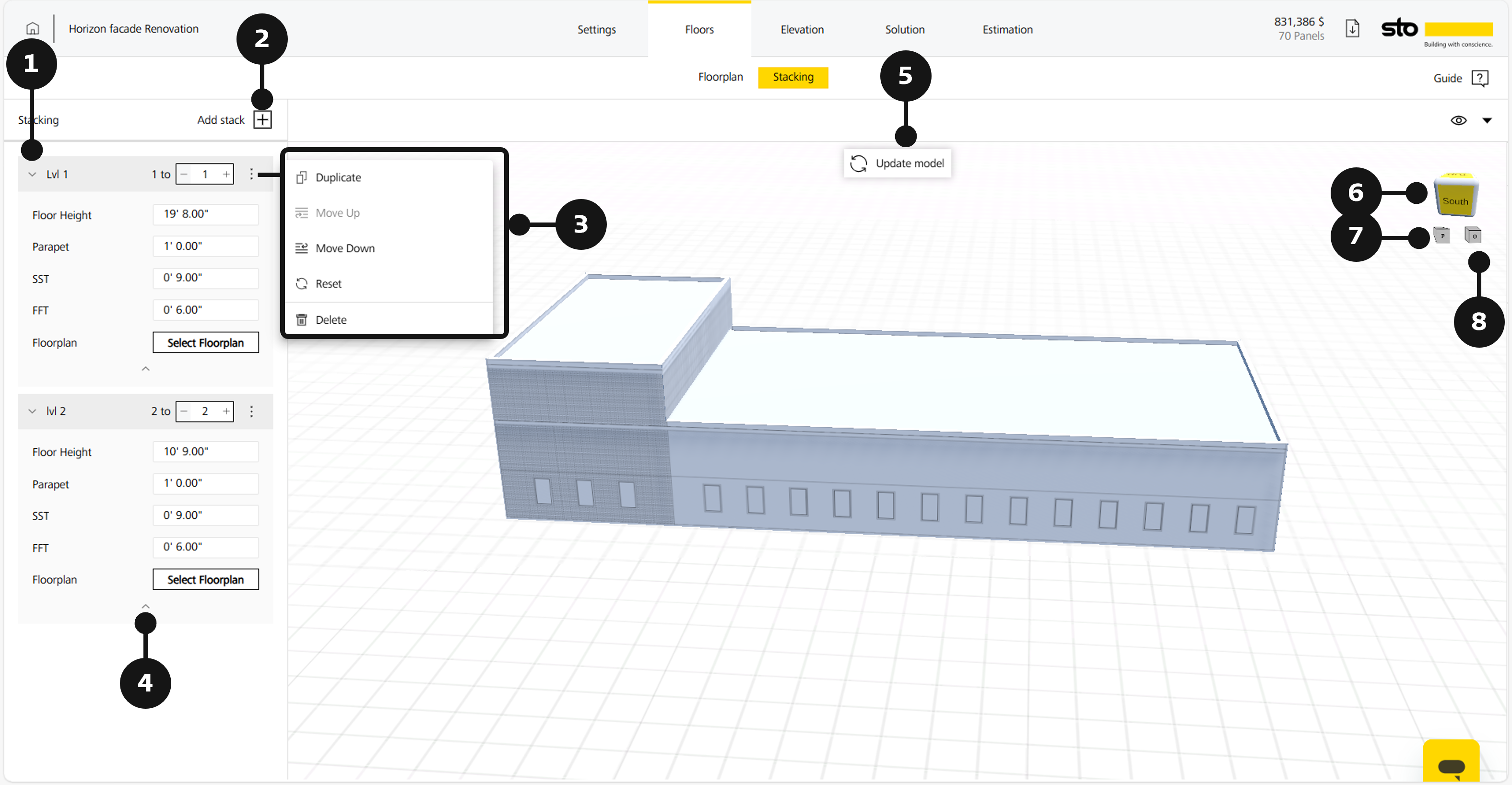Open the Estimation tab
1512x785 pixels.
(1007, 29)
